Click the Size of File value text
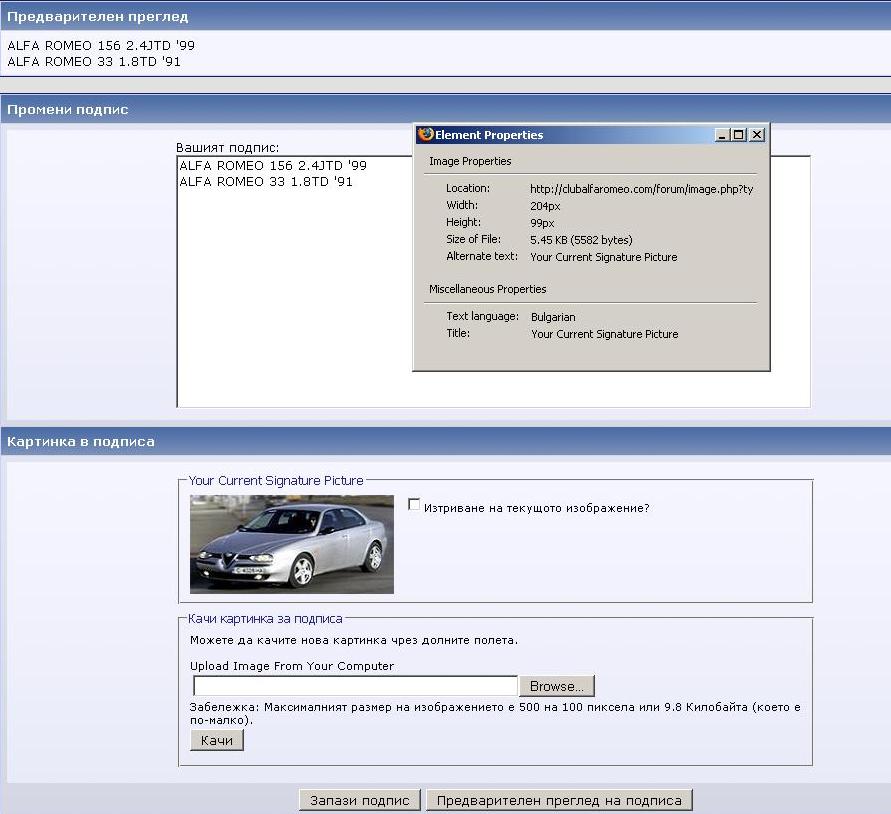This screenshot has width=891, height=814. (581, 240)
